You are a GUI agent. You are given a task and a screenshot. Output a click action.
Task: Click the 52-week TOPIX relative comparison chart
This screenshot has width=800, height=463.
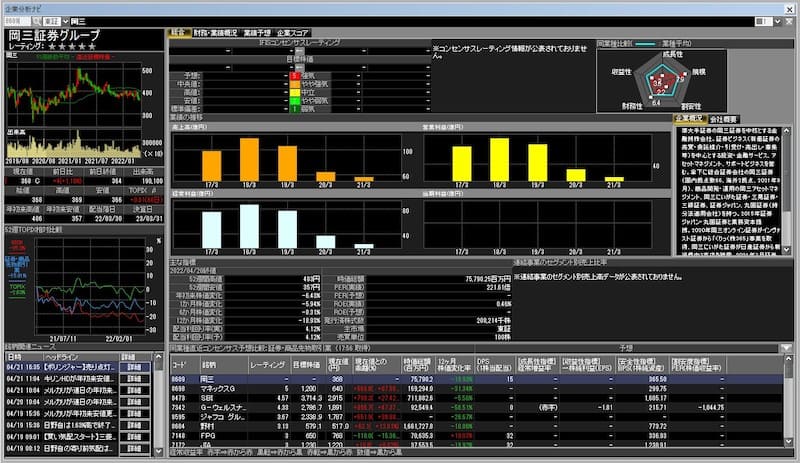(90, 286)
